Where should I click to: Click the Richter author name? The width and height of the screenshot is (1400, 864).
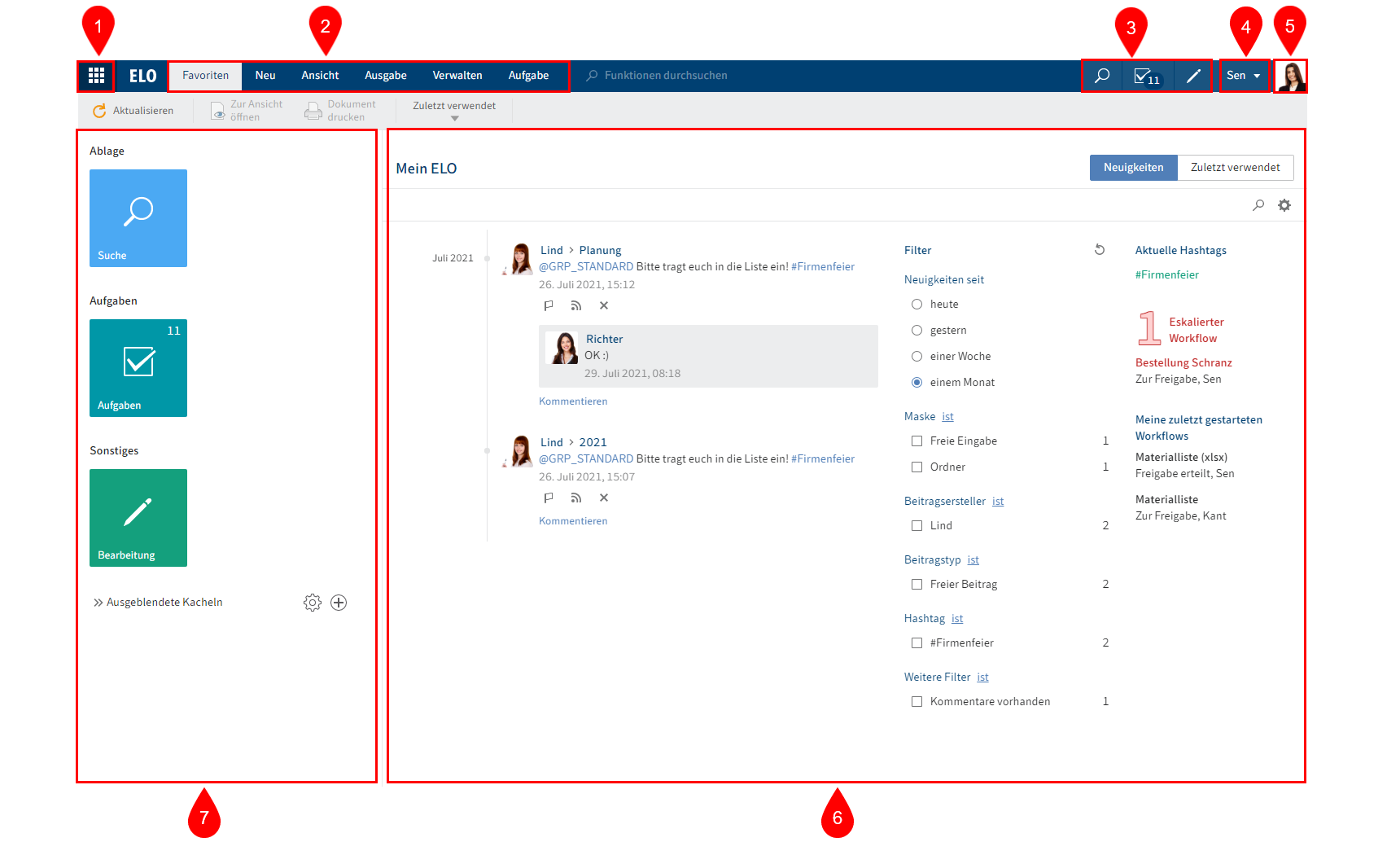(x=604, y=339)
